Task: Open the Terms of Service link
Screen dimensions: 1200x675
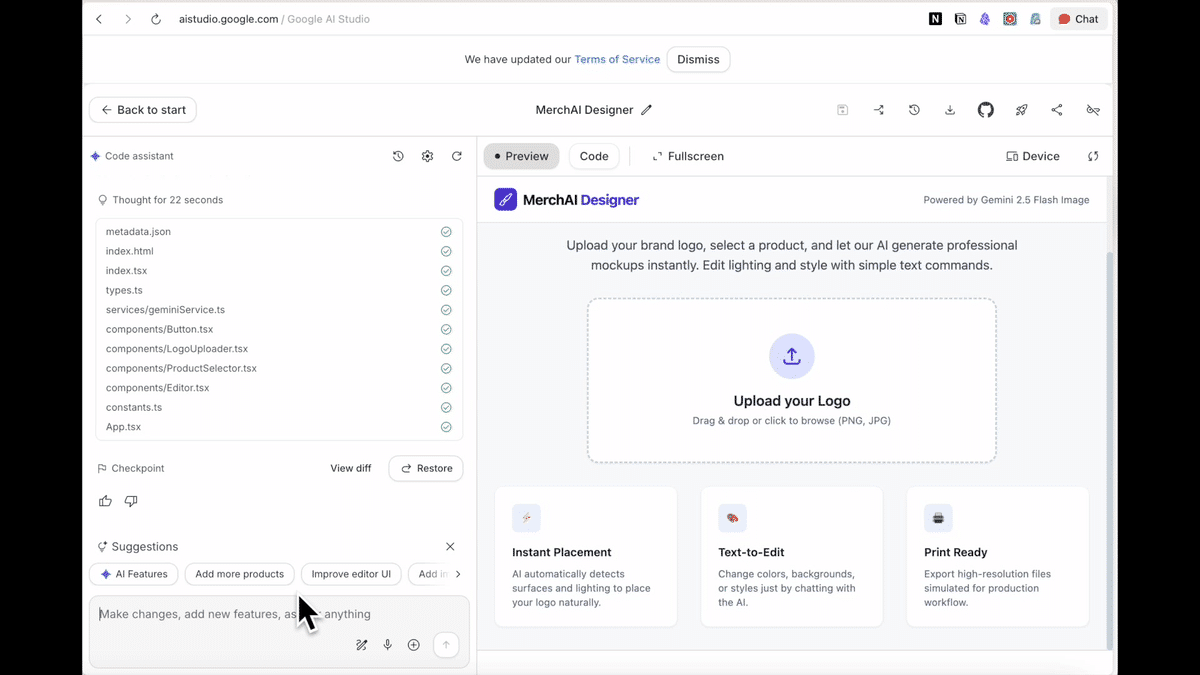Action: tap(617, 59)
